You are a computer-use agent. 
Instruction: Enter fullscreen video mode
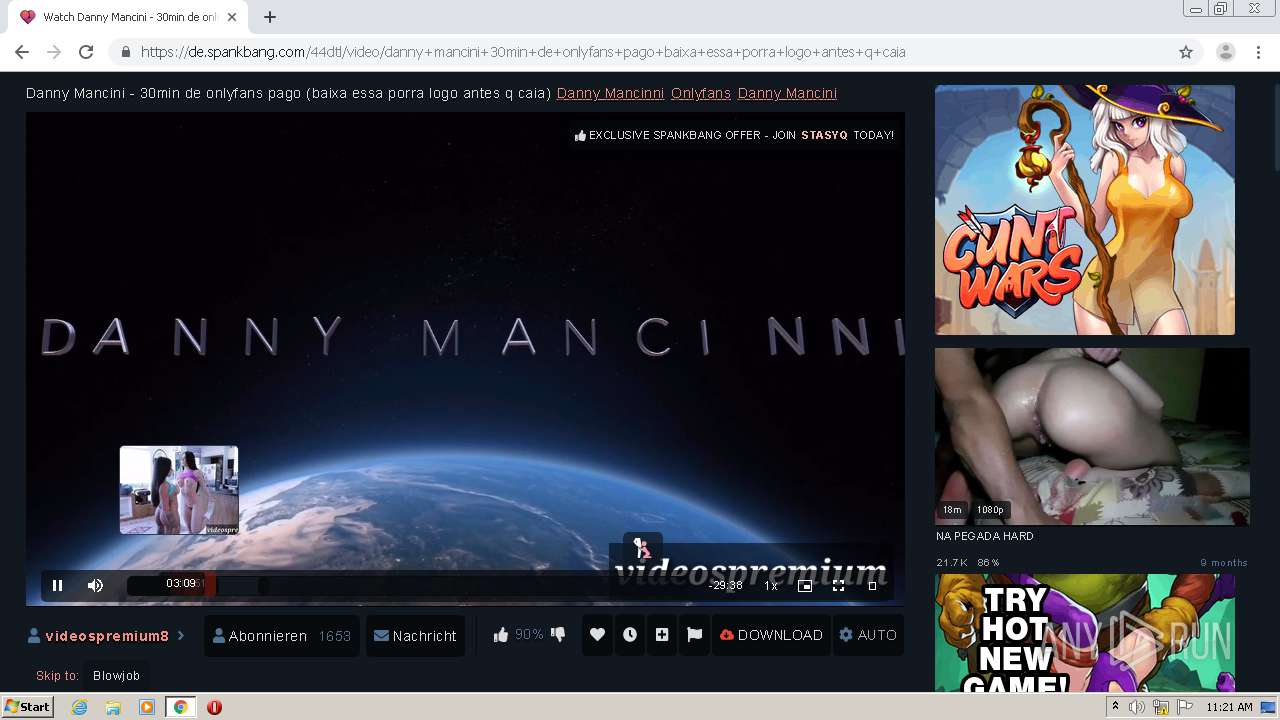[x=839, y=586]
